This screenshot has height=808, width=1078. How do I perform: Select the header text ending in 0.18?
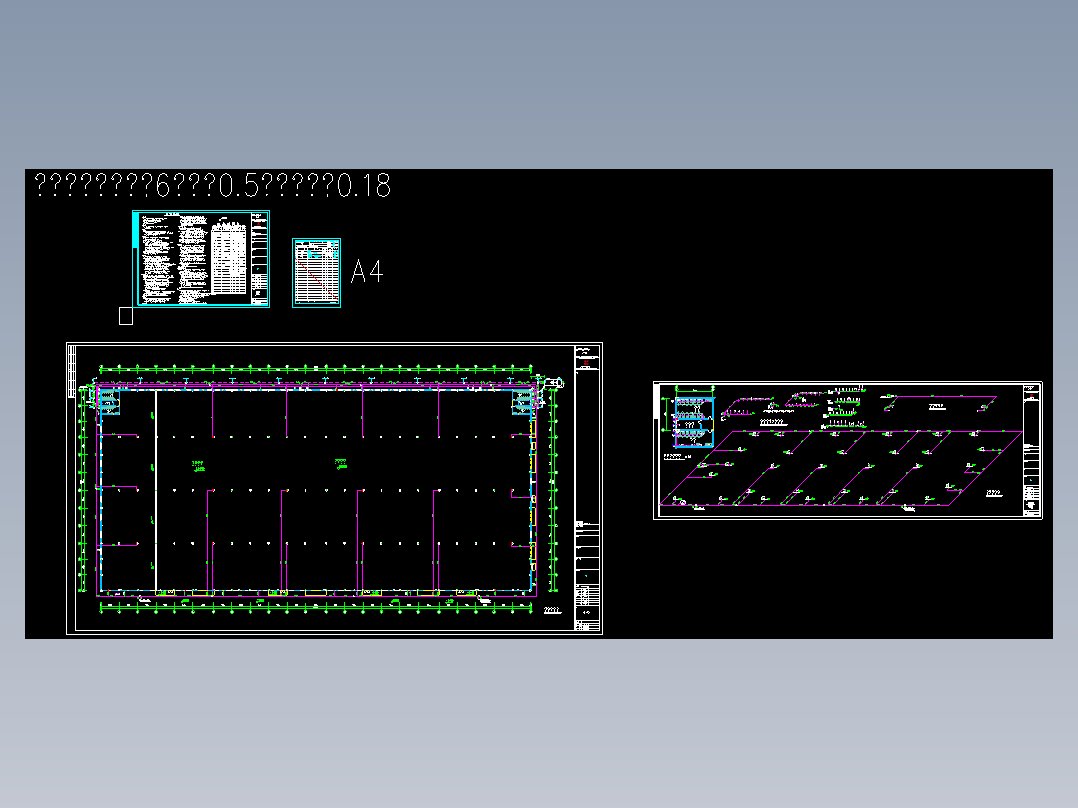click(x=212, y=186)
